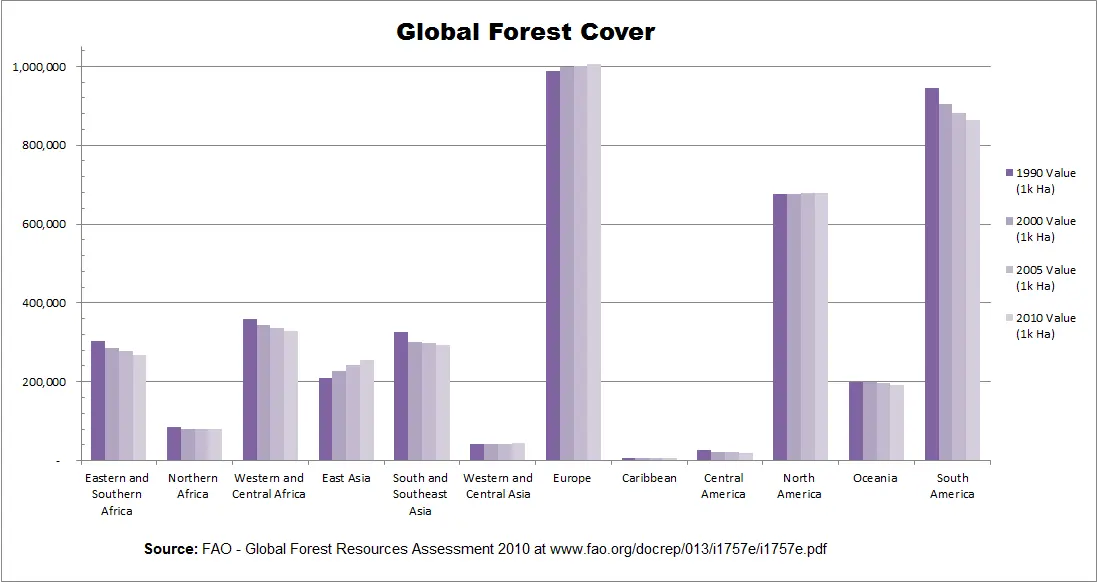Viewport: 1097px width, 582px height.
Task: Click the Caribbean category label
Action: point(649,478)
